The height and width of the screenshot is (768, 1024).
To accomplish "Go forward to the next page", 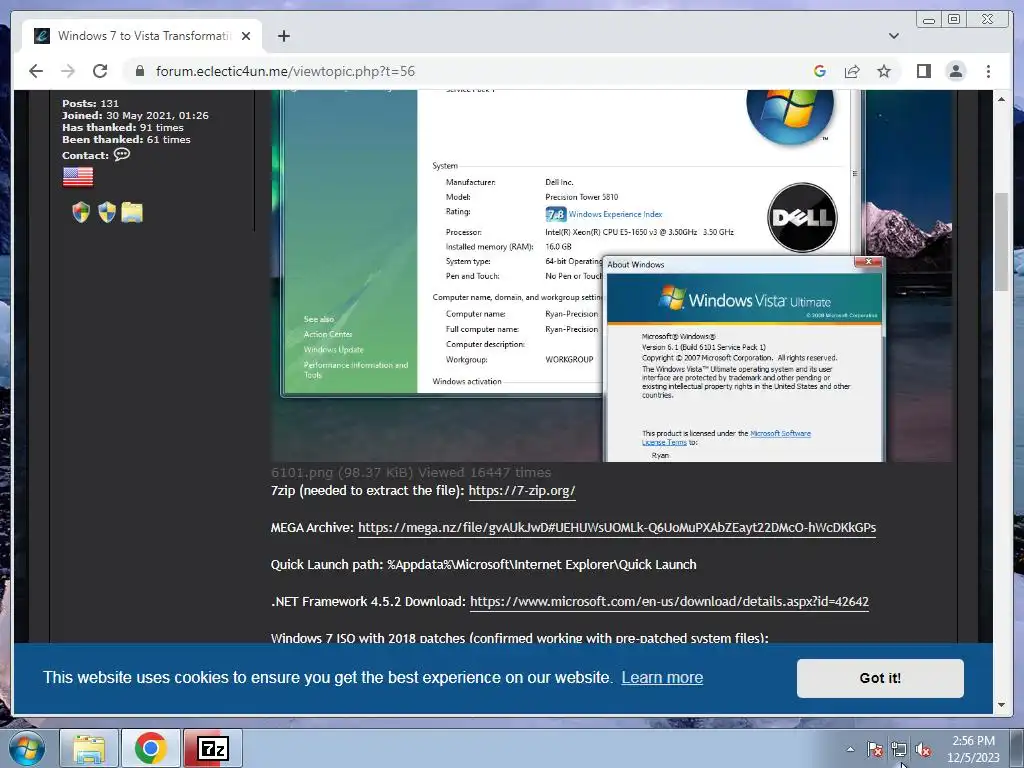I will [68, 71].
